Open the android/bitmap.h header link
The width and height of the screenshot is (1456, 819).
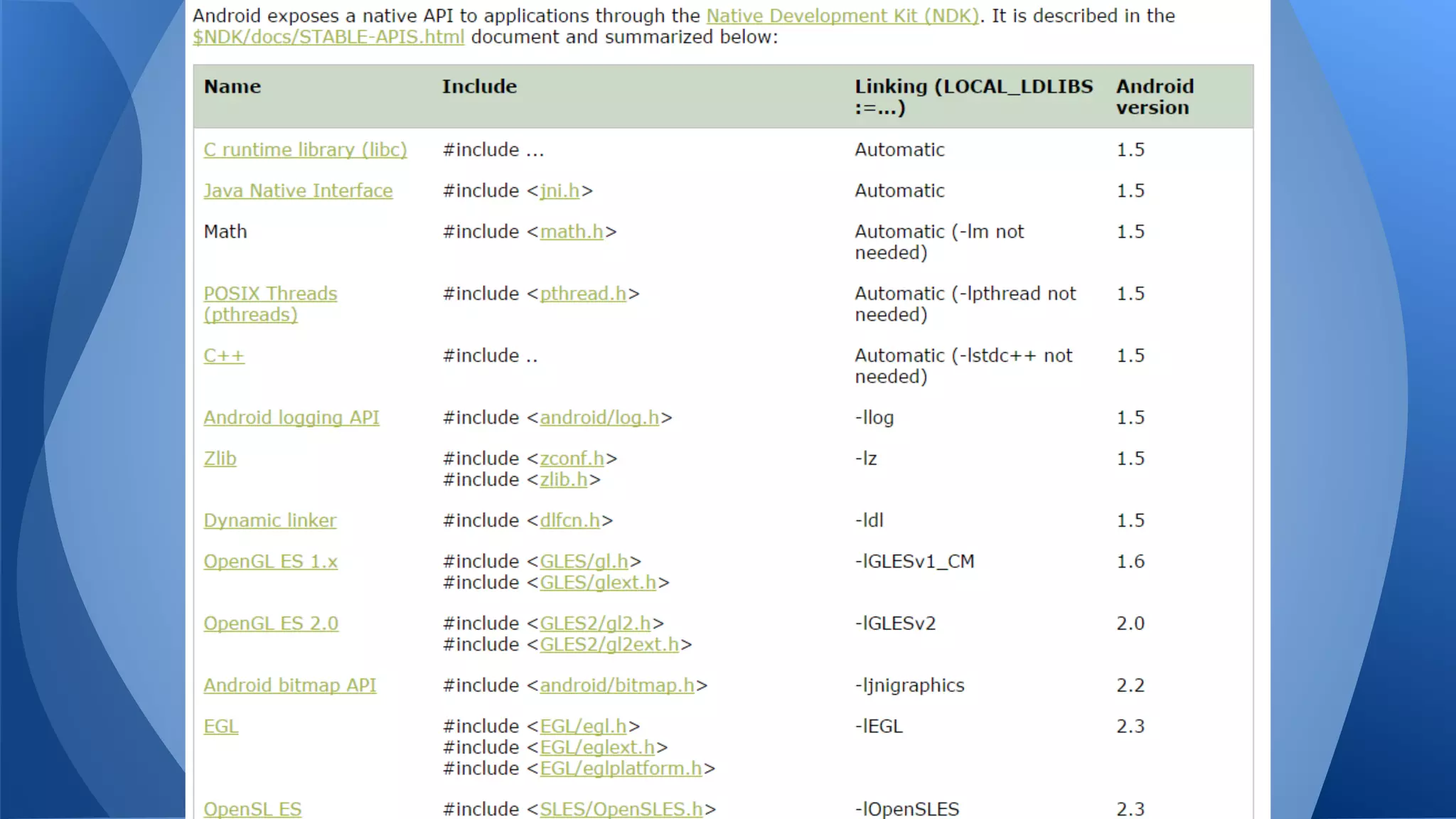[x=617, y=686]
